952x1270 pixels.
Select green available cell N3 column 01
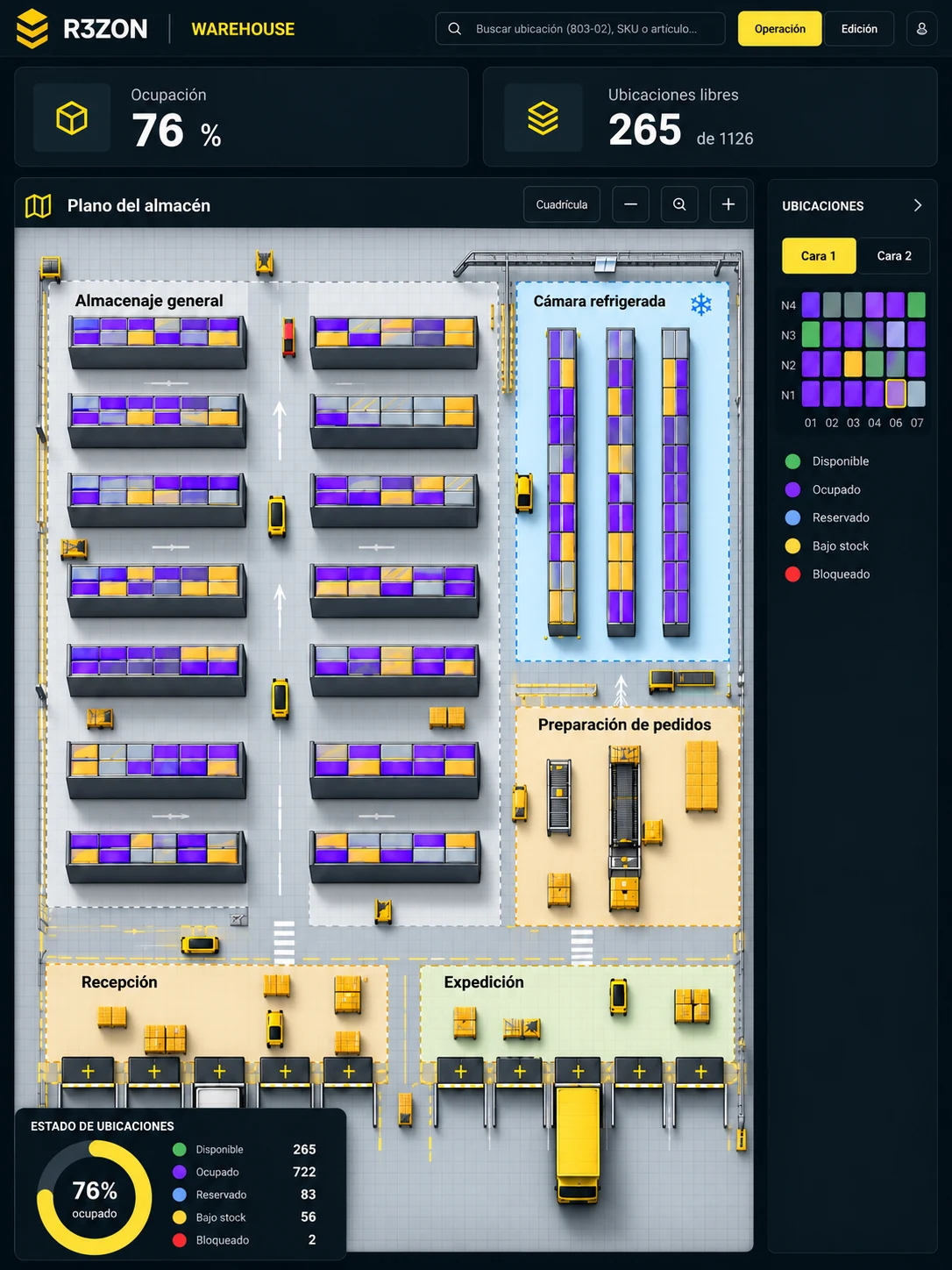click(x=811, y=334)
